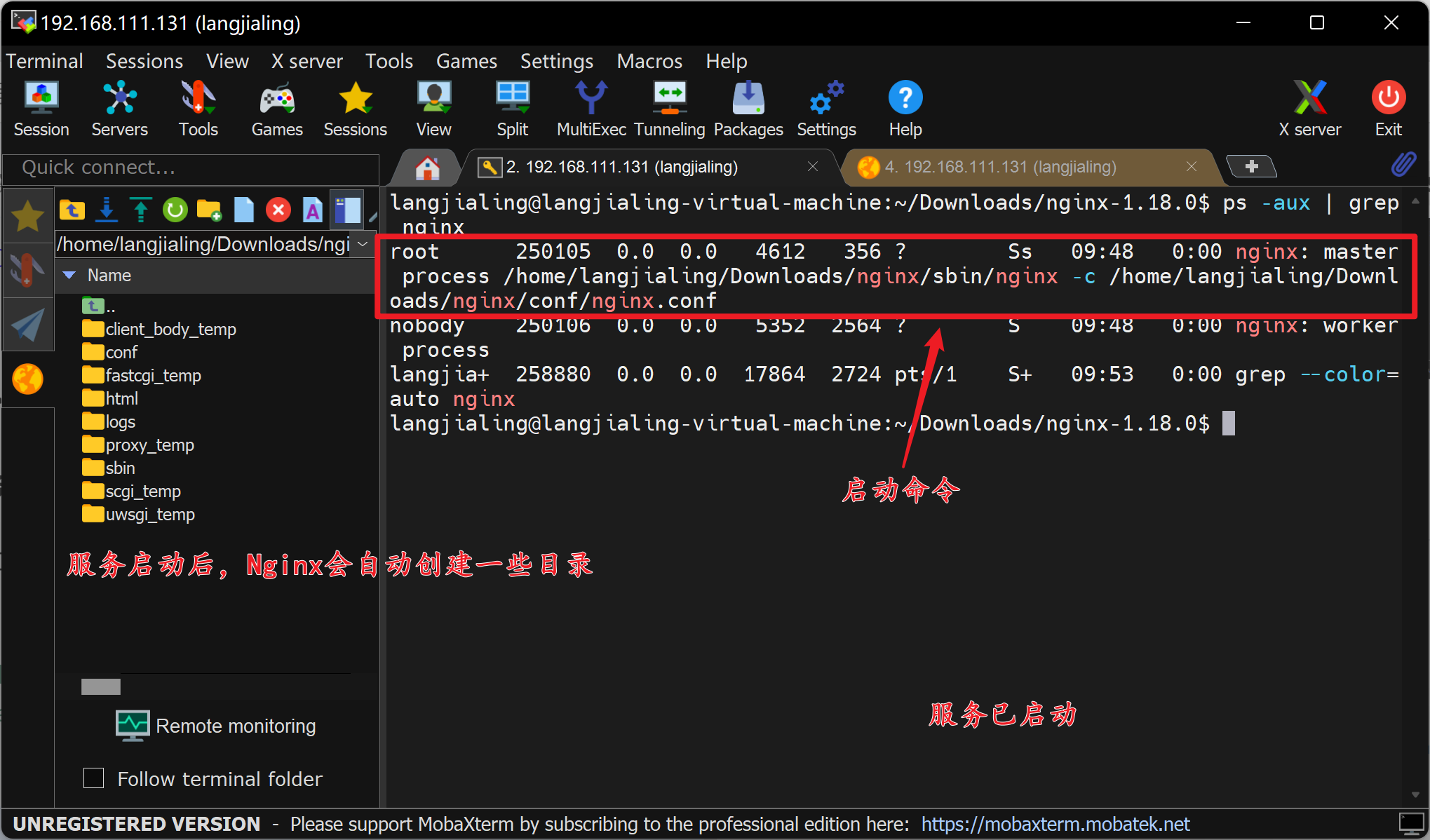Close tab 2. 192.168.111.131
This screenshot has height=840, width=1430.
pyautogui.click(x=813, y=166)
